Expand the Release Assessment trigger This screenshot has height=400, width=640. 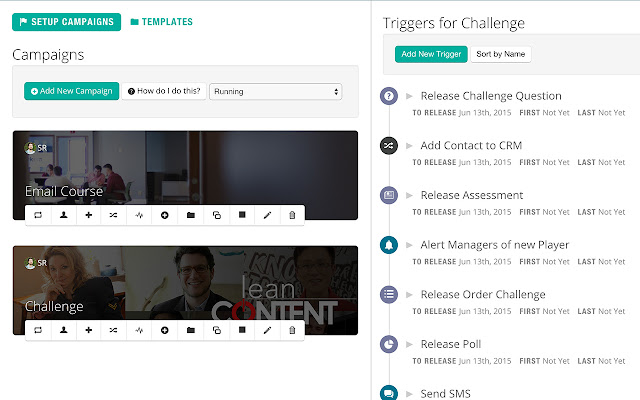tap(409, 196)
